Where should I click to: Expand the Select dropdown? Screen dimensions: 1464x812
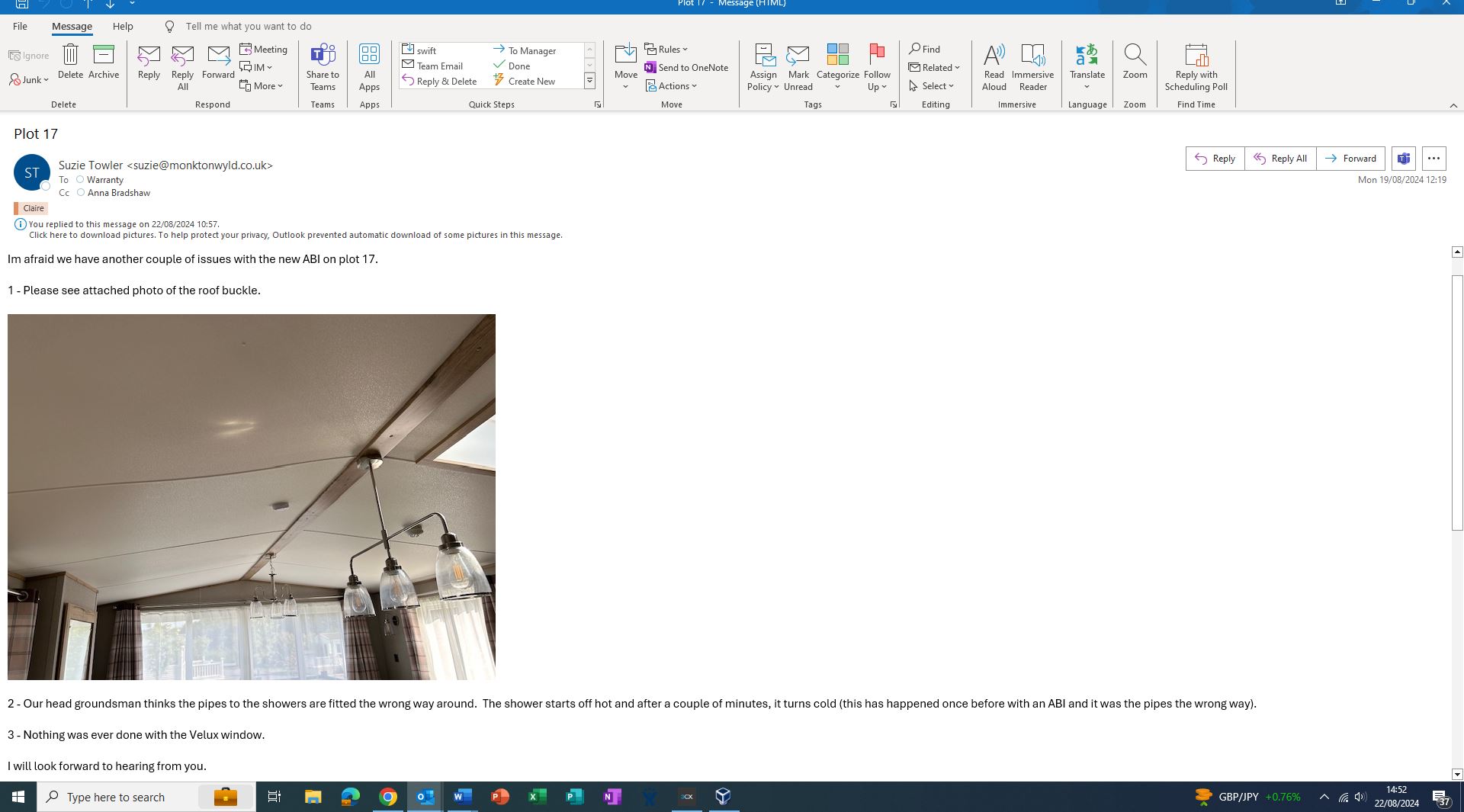point(931,86)
